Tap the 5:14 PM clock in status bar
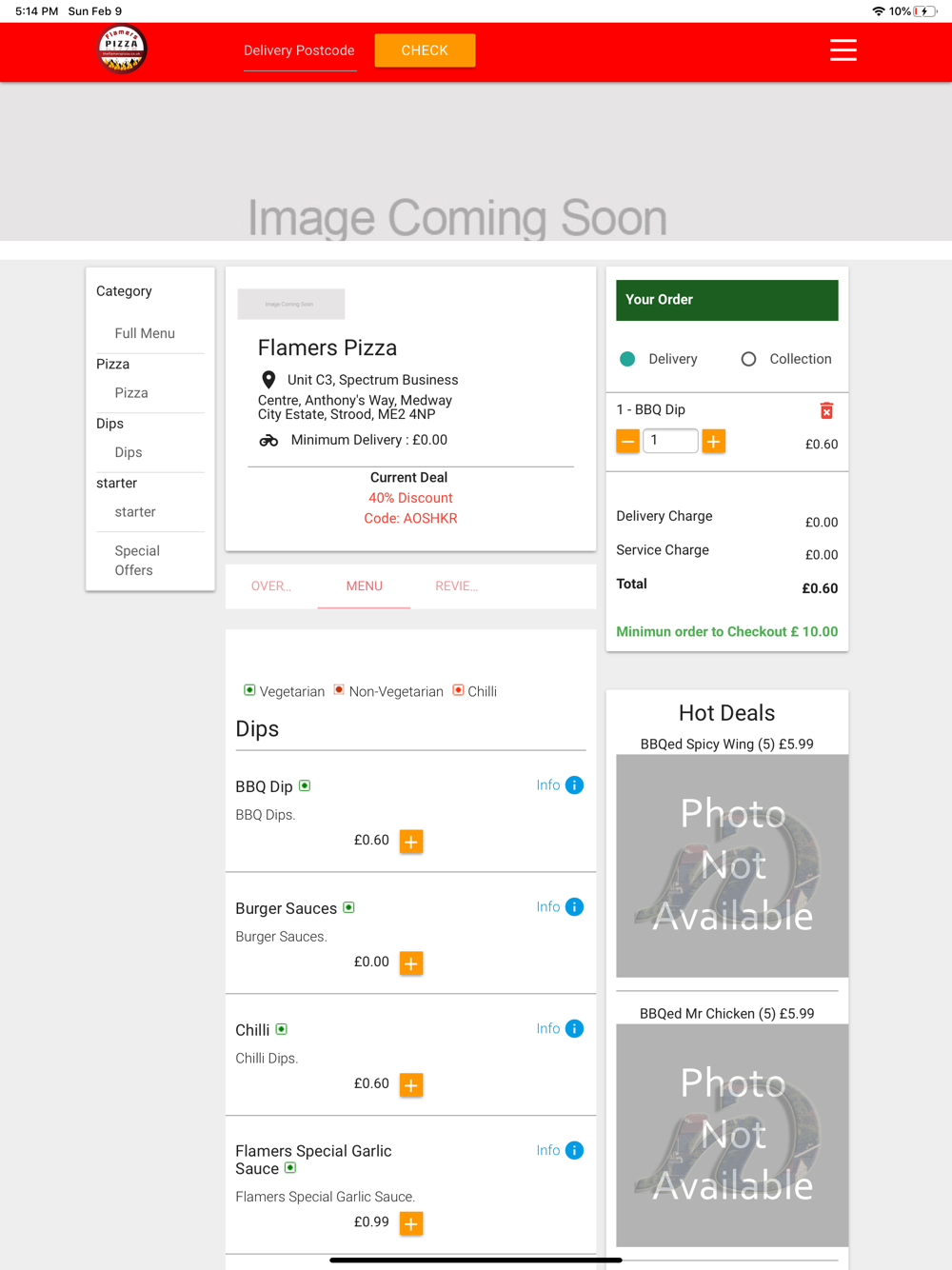Screen dimensions: 952x1270 36,11
